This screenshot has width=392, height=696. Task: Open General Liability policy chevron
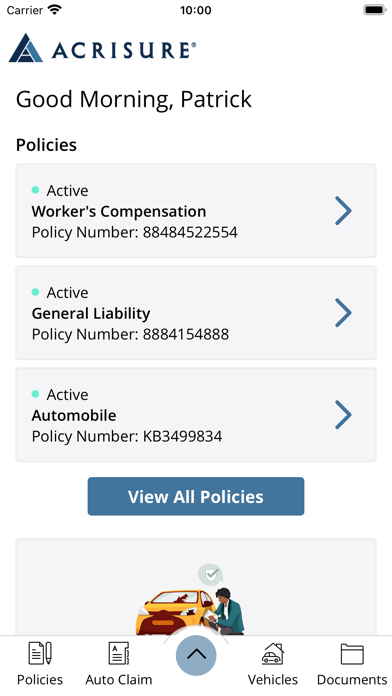pos(343,313)
